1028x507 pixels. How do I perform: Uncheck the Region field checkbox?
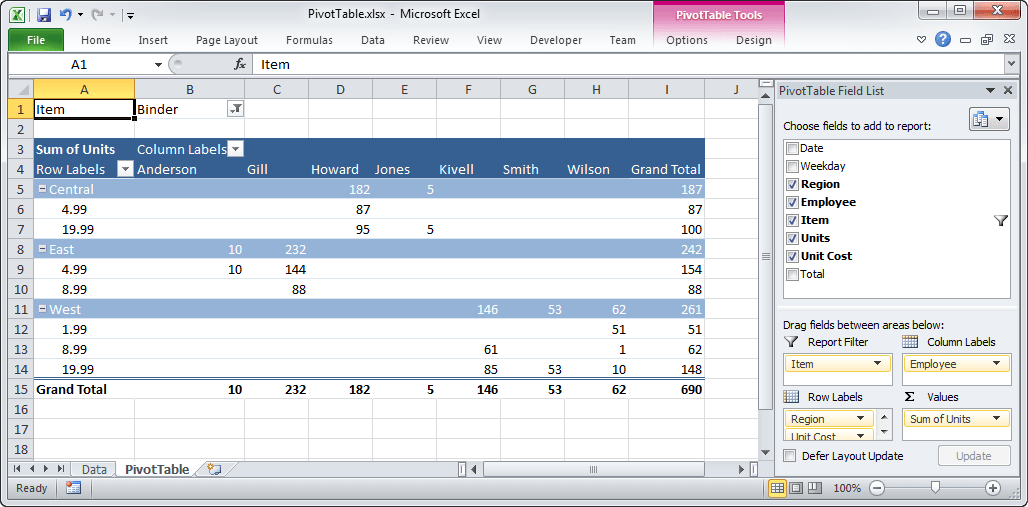pos(792,184)
